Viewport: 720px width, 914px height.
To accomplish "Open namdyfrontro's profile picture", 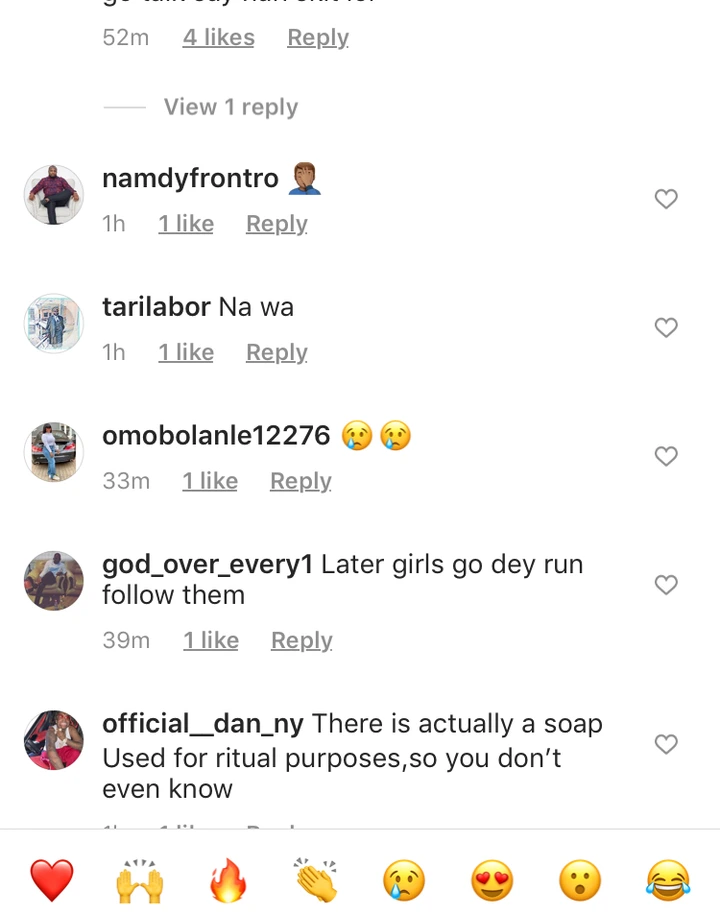I will [53, 194].
